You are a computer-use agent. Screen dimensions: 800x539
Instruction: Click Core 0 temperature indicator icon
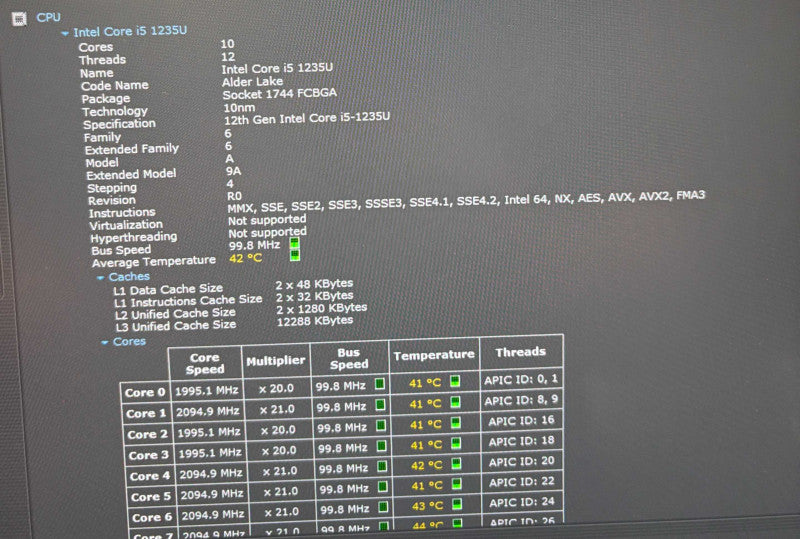(x=455, y=381)
